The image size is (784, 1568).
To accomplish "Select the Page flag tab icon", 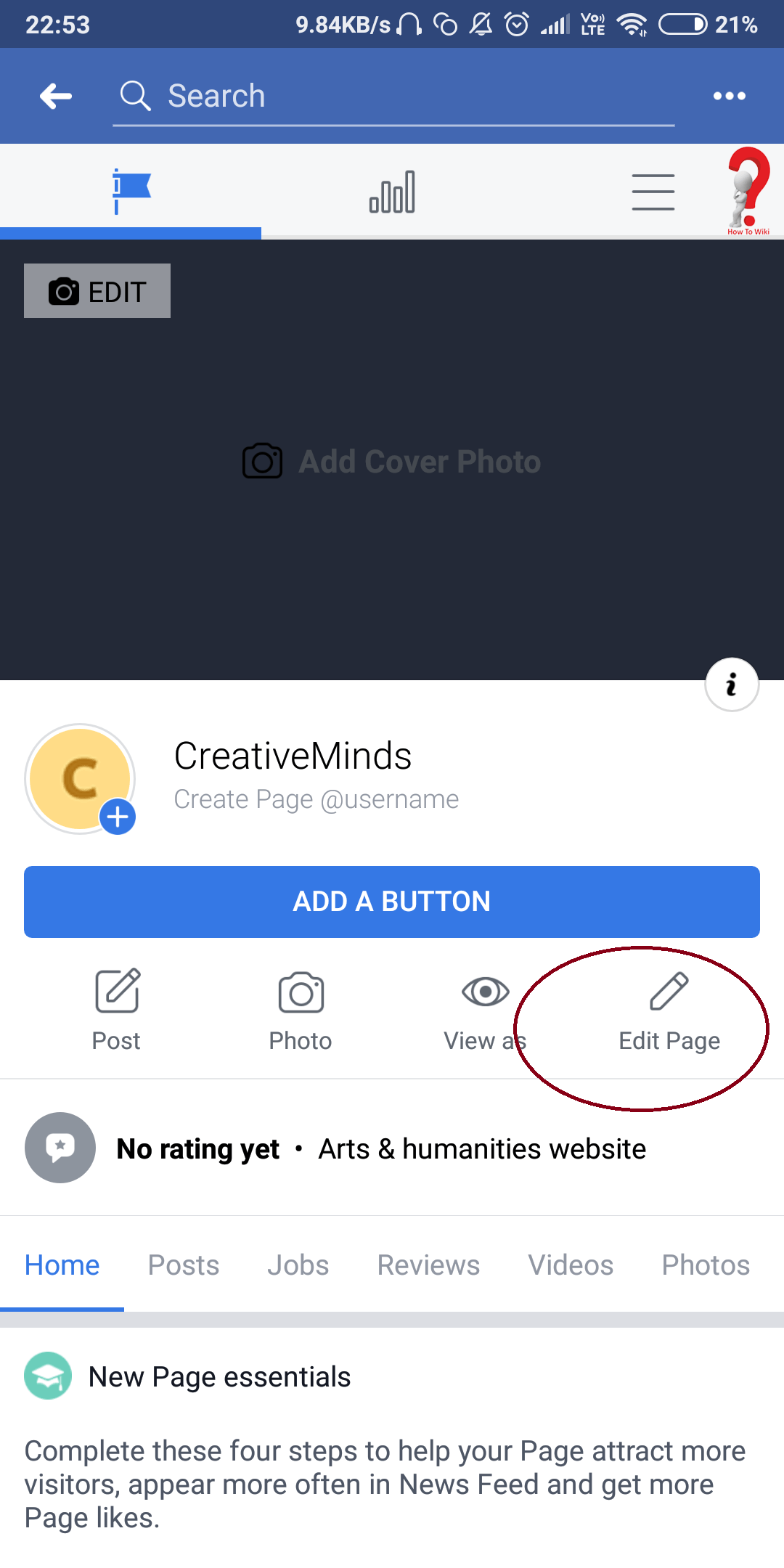I will (131, 192).
